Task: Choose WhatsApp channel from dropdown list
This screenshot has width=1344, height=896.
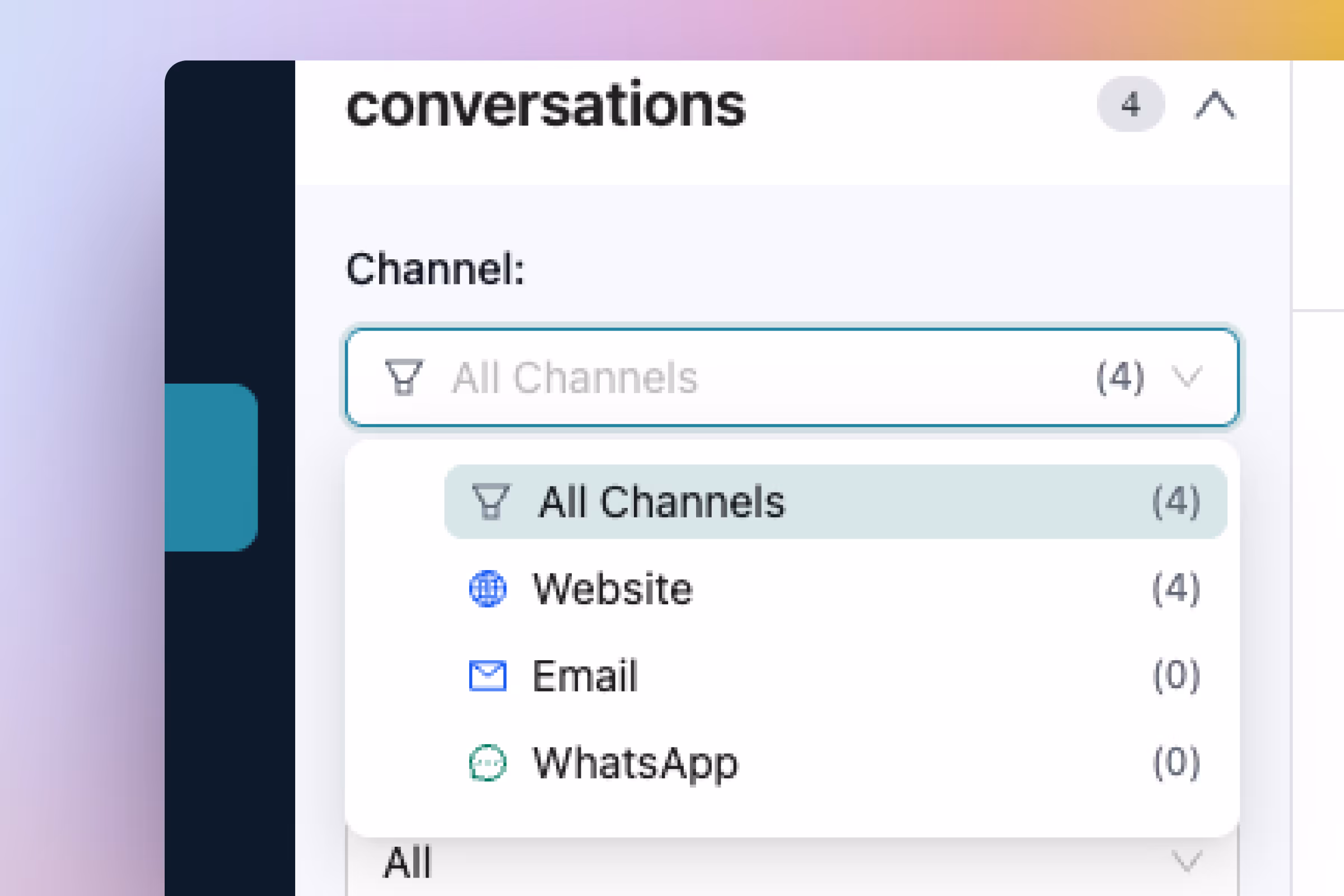Action: [x=636, y=763]
